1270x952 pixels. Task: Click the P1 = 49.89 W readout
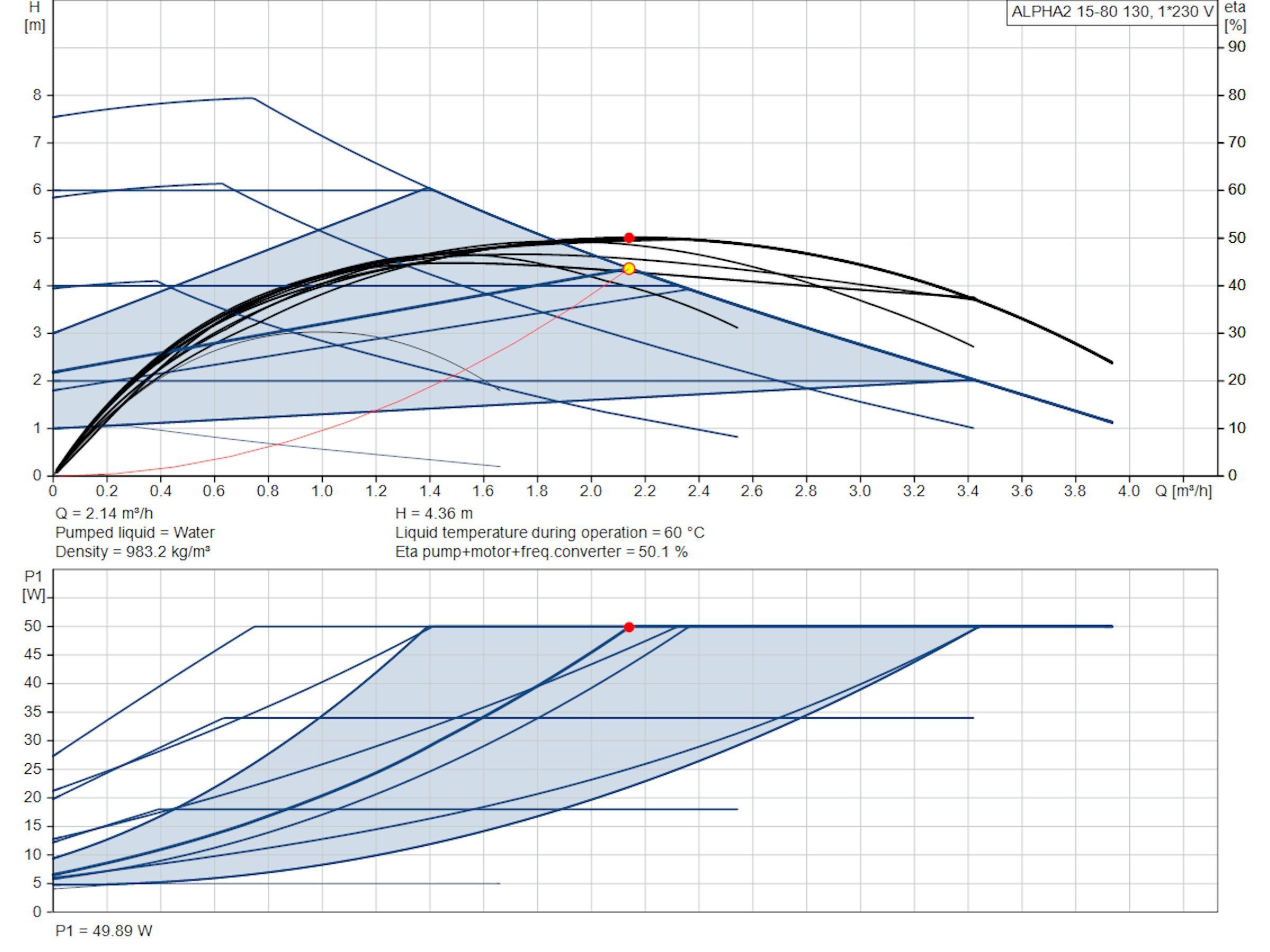pyautogui.click(x=104, y=931)
